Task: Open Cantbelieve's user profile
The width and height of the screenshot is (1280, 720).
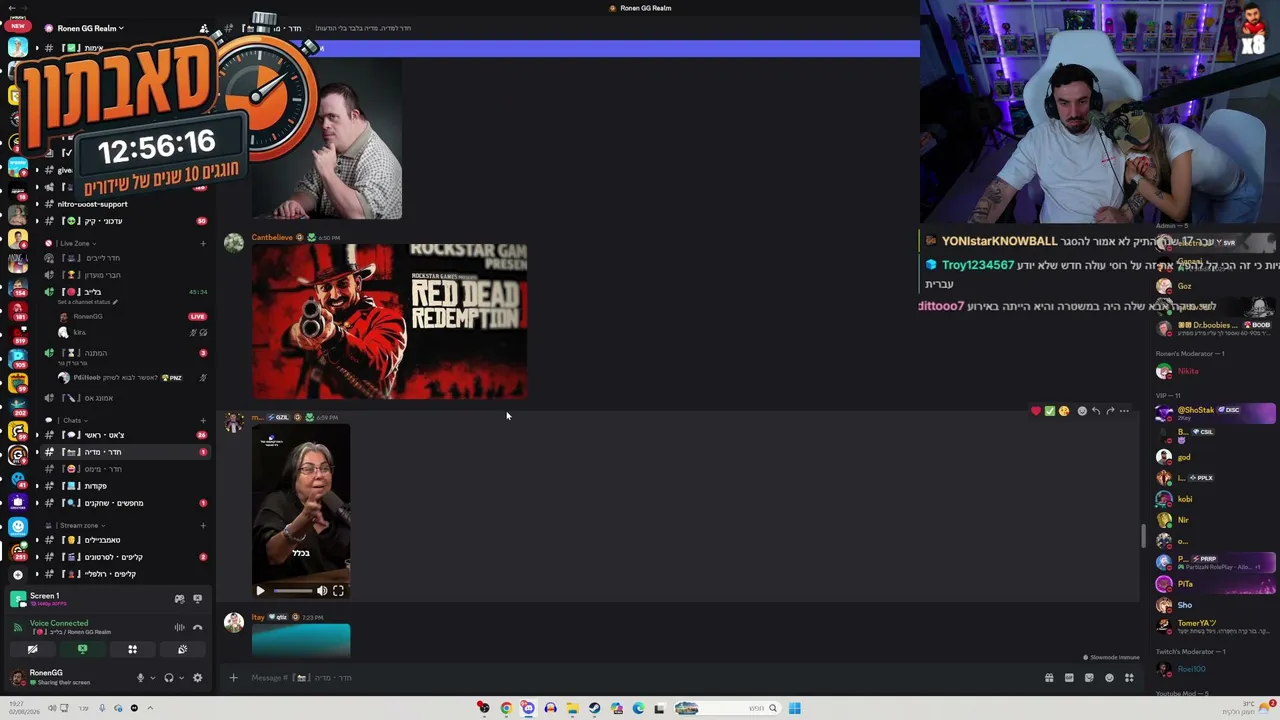Action: tap(272, 237)
